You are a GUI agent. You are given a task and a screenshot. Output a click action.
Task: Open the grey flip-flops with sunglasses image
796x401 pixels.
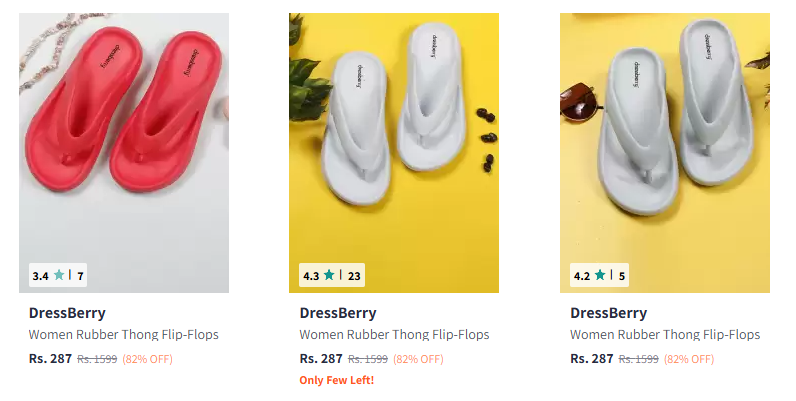coord(665,153)
